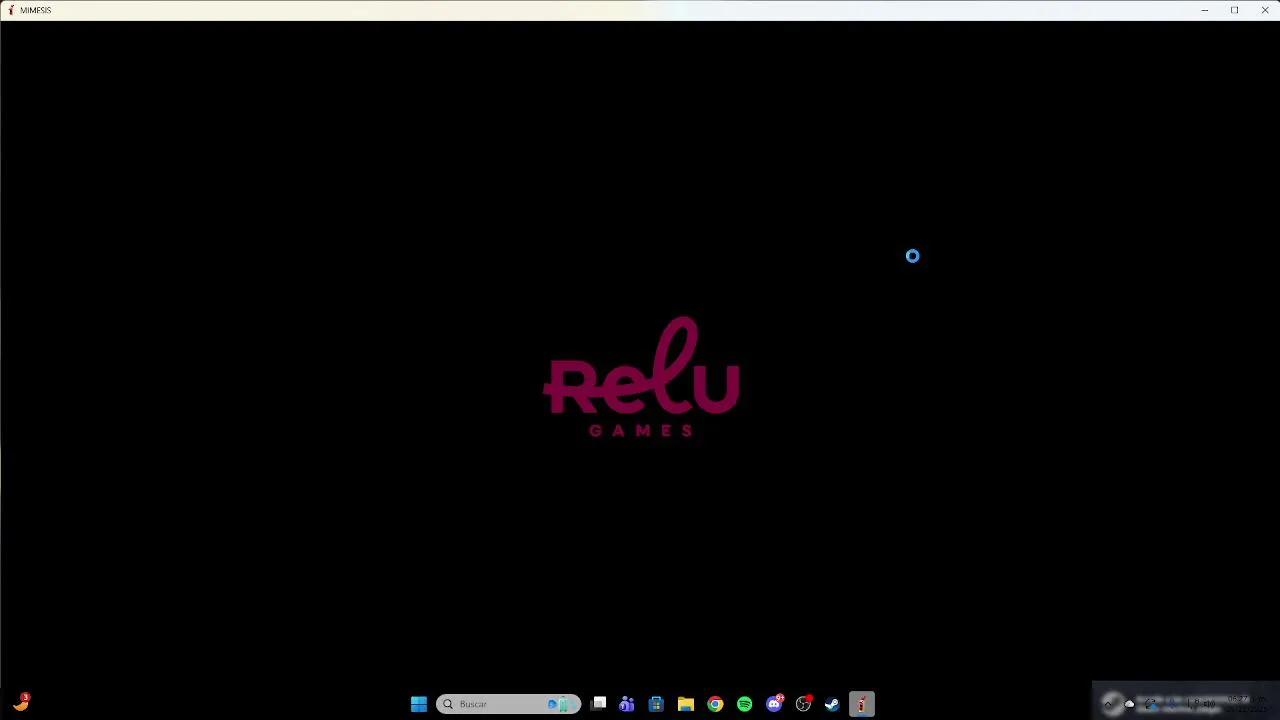Open Discord from the taskbar
This screenshot has height=720, width=1280.
774,704
